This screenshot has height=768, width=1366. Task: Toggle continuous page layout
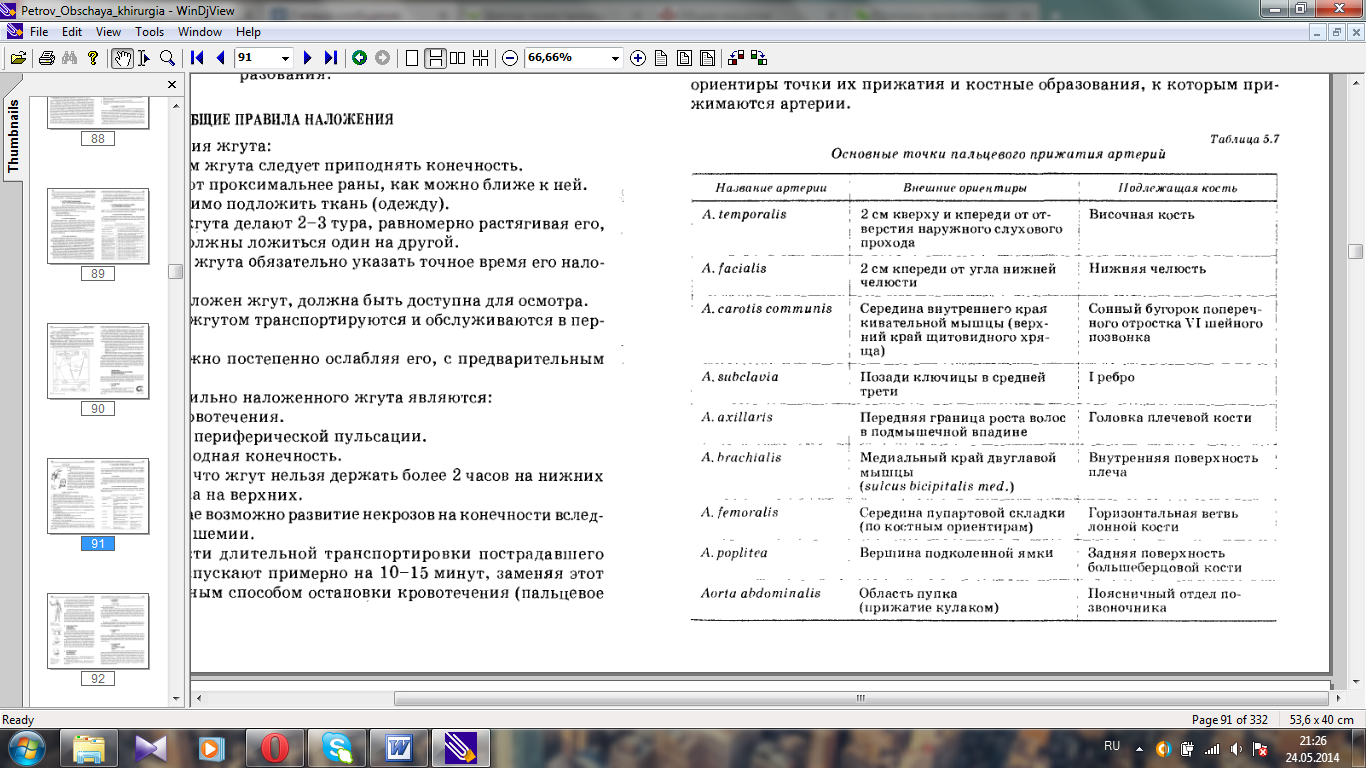click(435, 58)
